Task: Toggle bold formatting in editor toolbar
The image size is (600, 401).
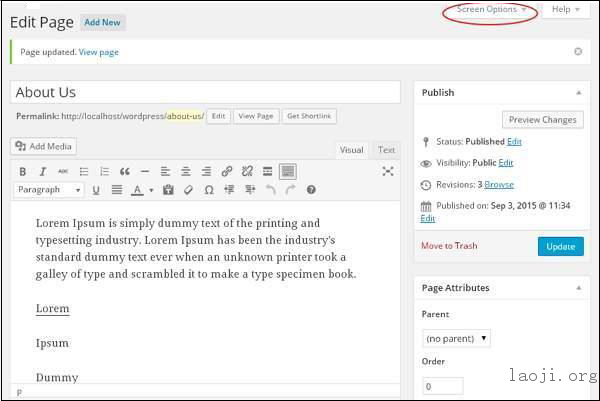Action: click(23, 172)
